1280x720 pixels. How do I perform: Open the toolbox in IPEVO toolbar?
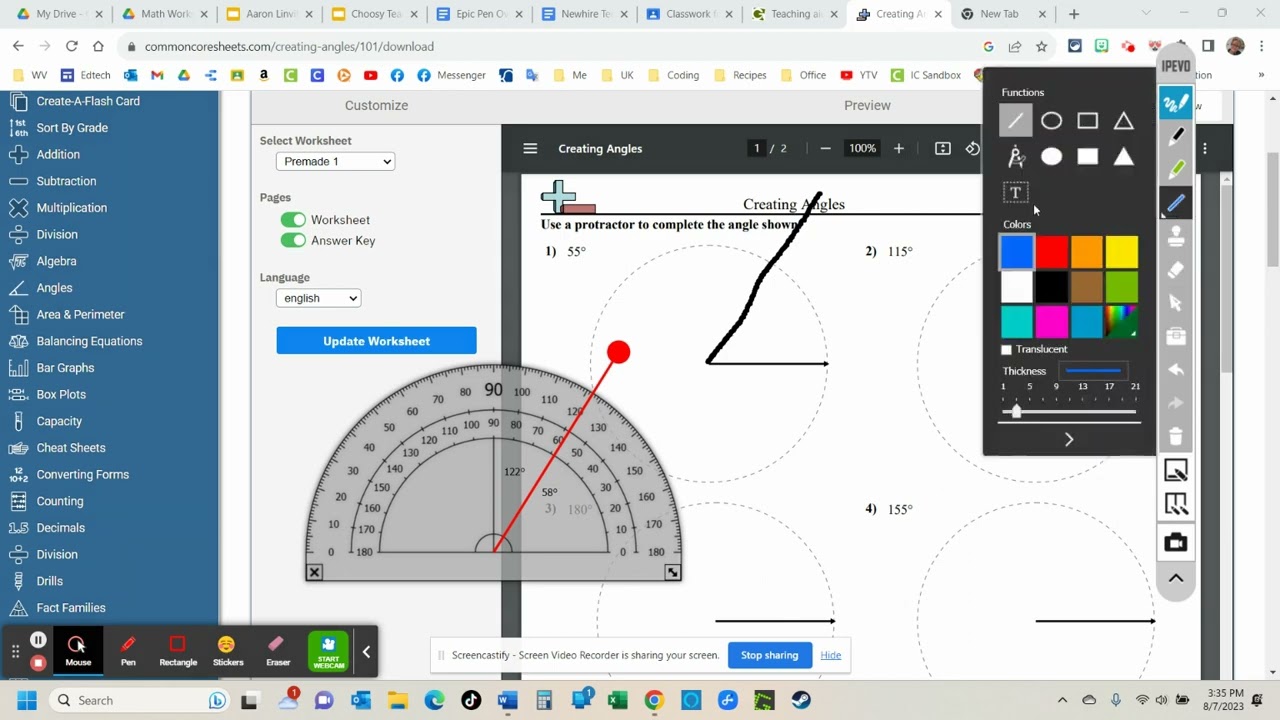pyautogui.click(x=1176, y=336)
